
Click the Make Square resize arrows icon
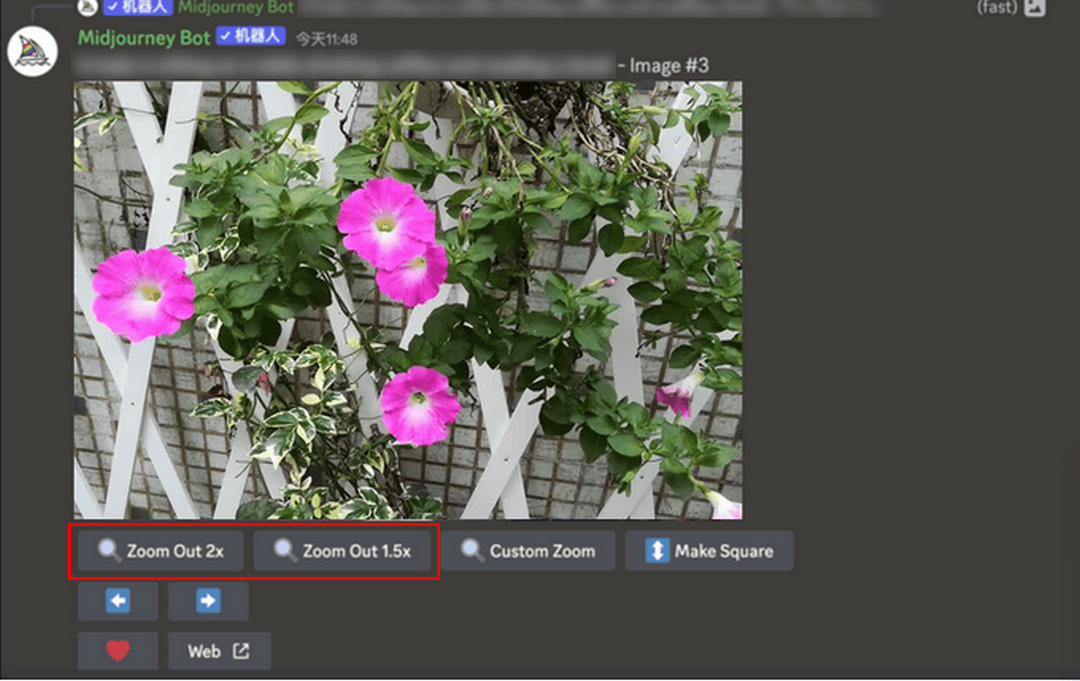coord(657,551)
